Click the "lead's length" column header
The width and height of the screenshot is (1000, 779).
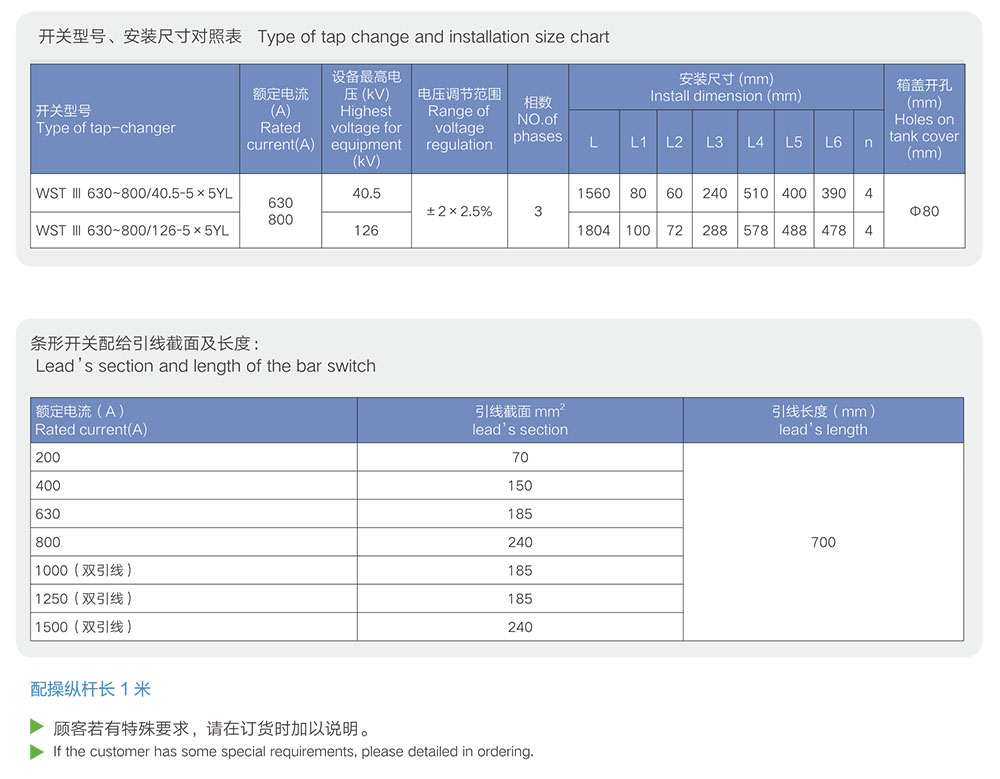(823, 420)
